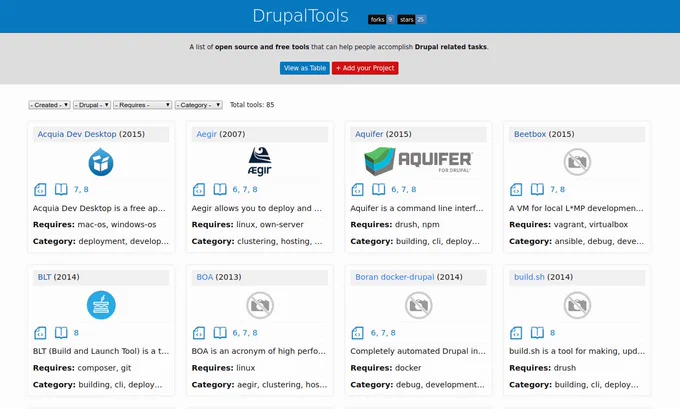
Task: Click the no-image placeholder on Boran docker-drupal card
Action: 418,305
